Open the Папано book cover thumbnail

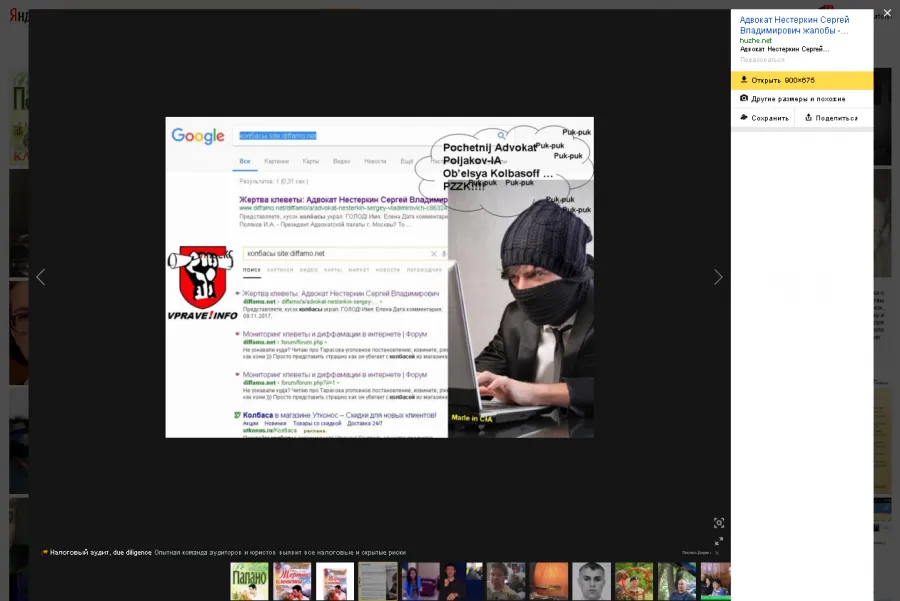[x=249, y=581]
